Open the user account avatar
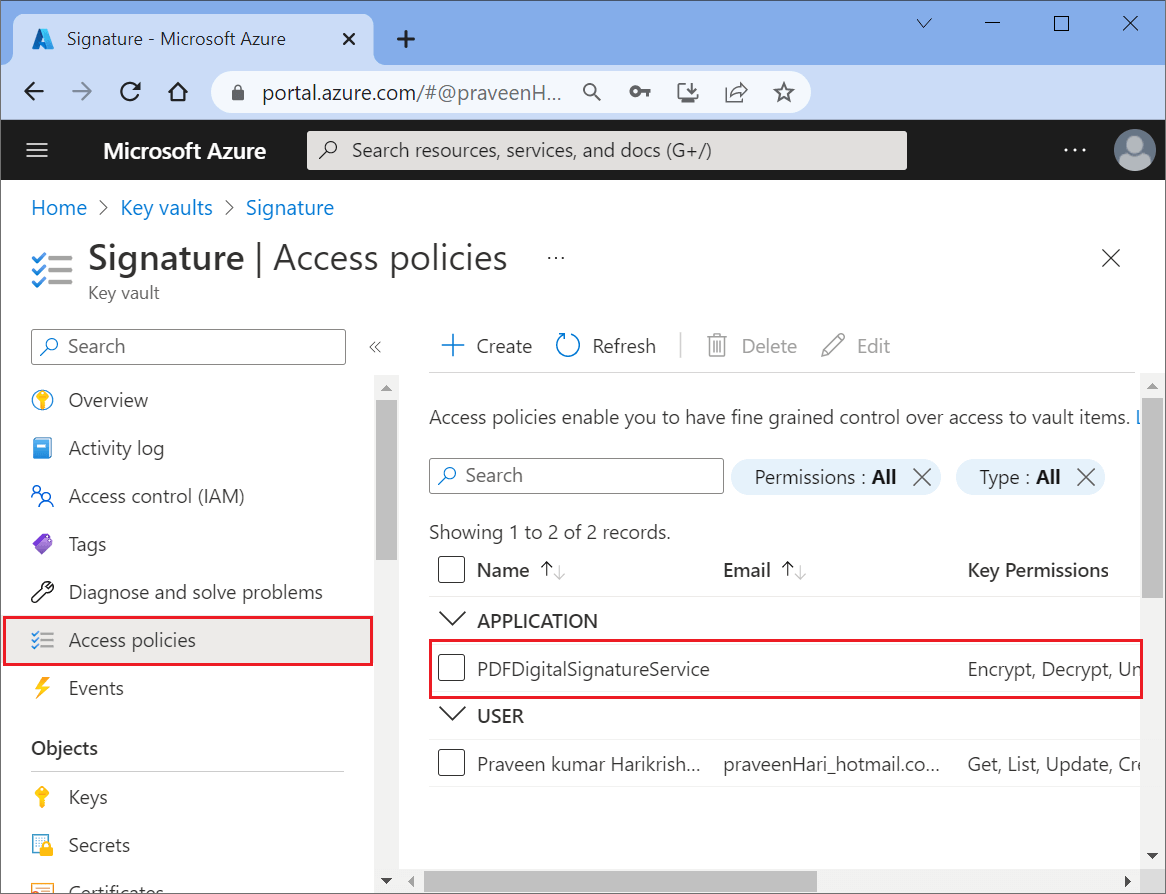The height and width of the screenshot is (894, 1166). [x=1133, y=150]
